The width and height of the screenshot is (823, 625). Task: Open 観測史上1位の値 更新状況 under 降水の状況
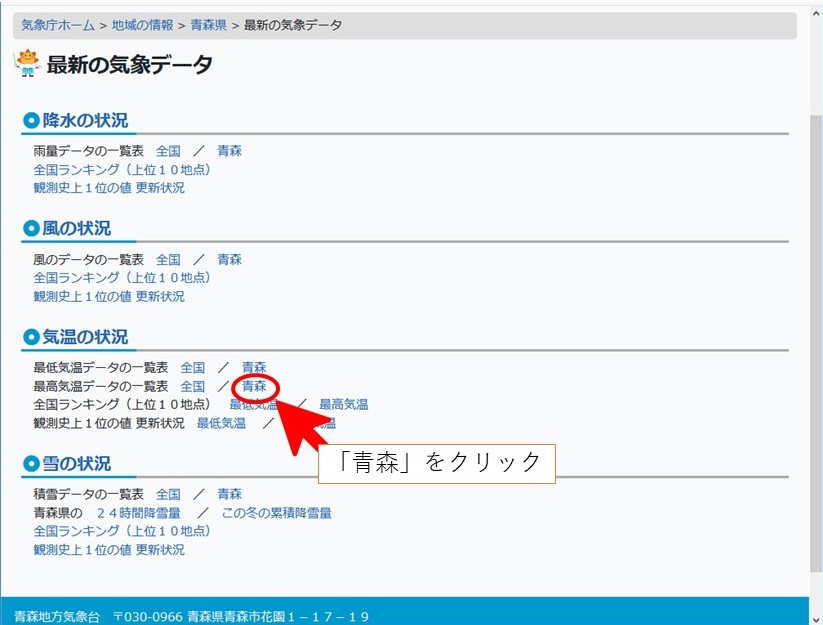pos(109,188)
